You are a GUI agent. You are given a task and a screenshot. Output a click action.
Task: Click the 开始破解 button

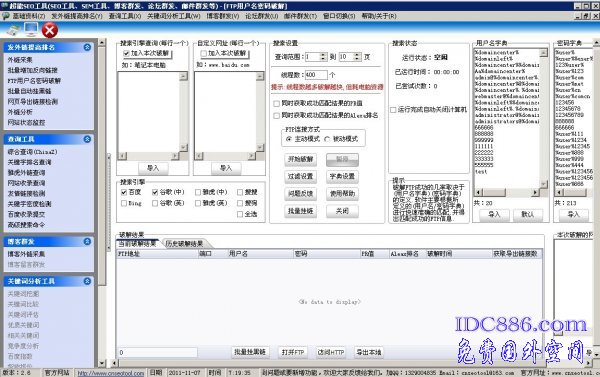(x=300, y=159)
